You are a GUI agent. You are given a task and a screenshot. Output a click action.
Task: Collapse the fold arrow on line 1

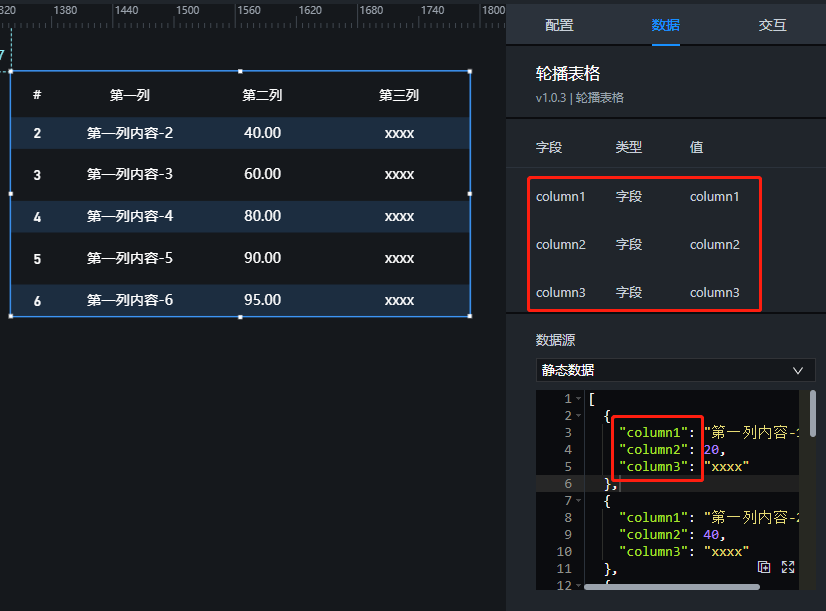pyautogui.click(x=578, y=399)
